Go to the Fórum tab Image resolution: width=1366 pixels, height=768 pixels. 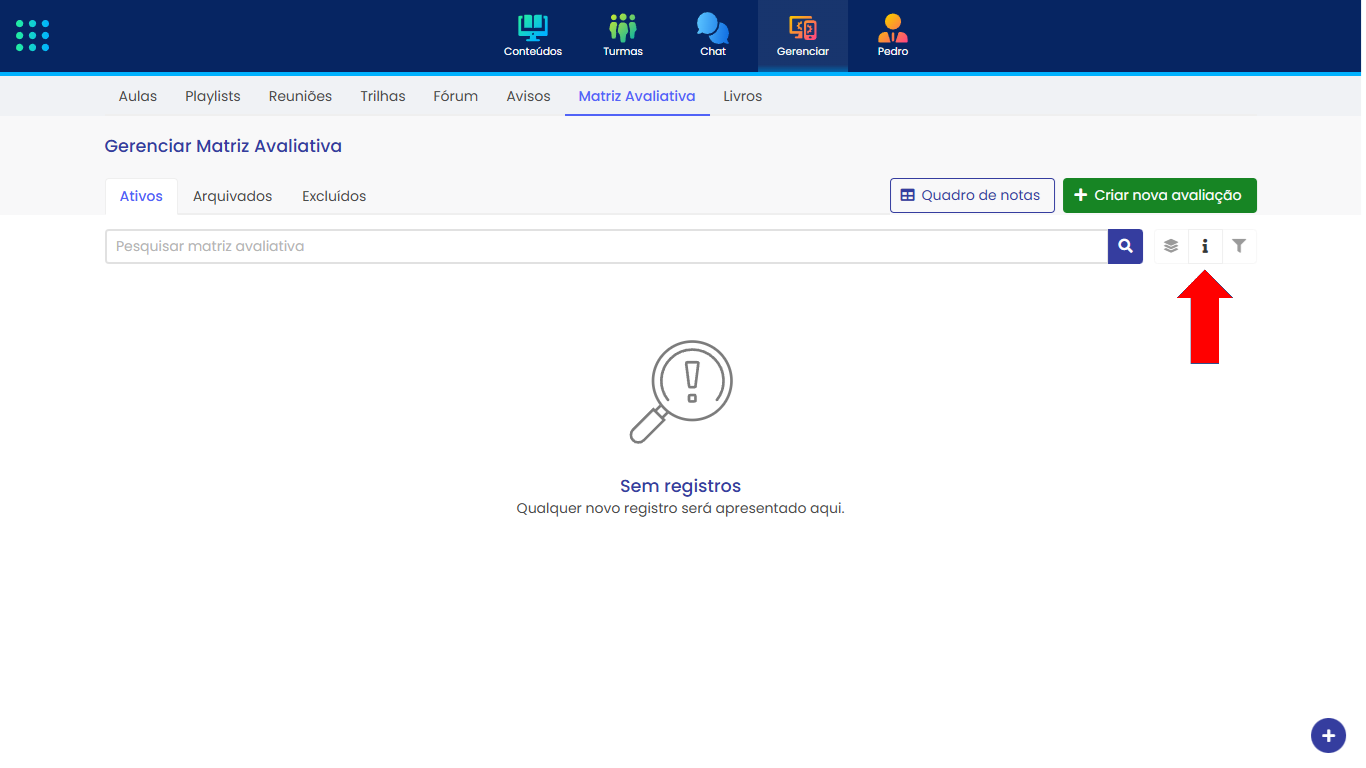pyautogui.click(x=456, y=96)
